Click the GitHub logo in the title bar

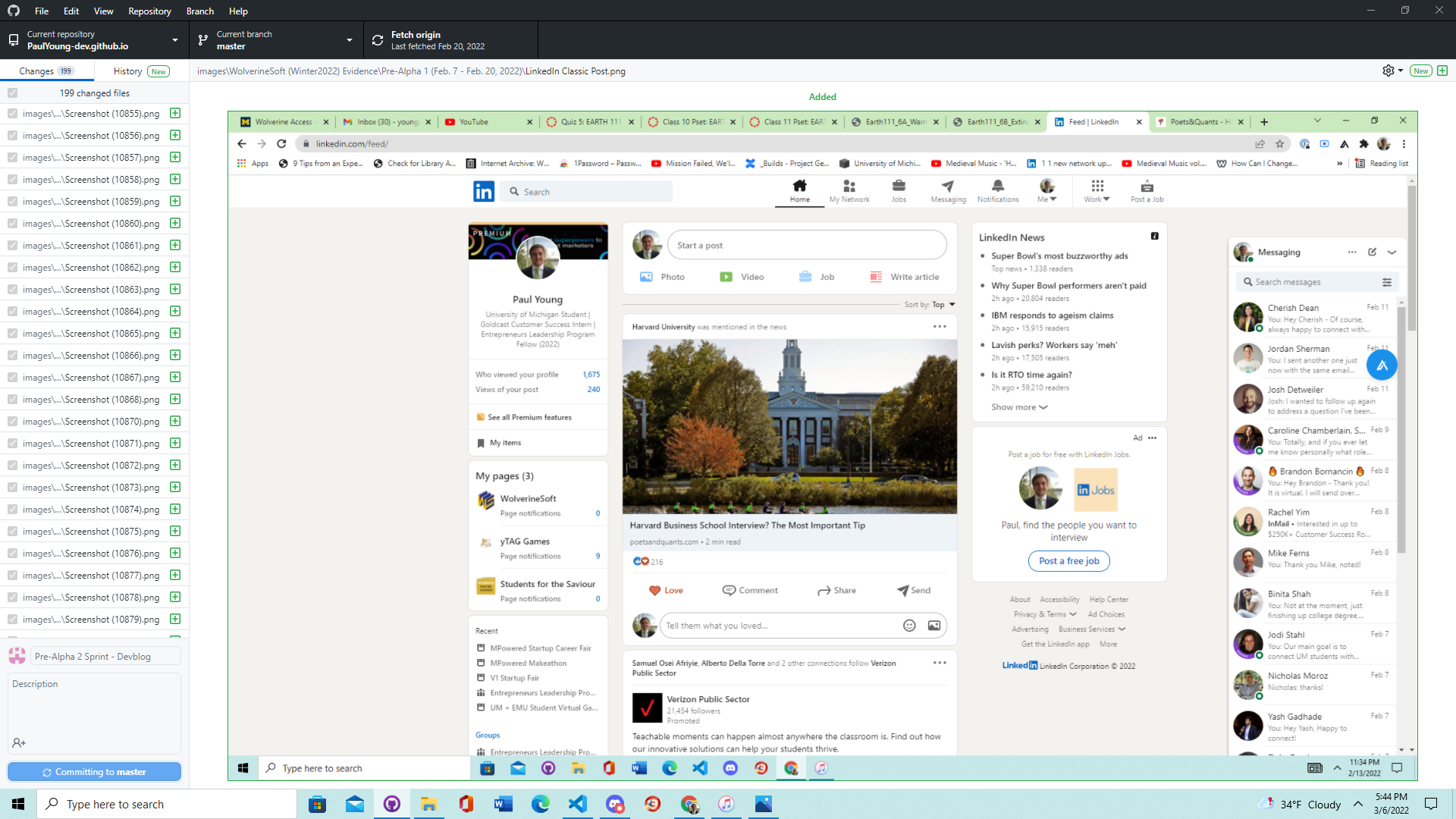13,11
